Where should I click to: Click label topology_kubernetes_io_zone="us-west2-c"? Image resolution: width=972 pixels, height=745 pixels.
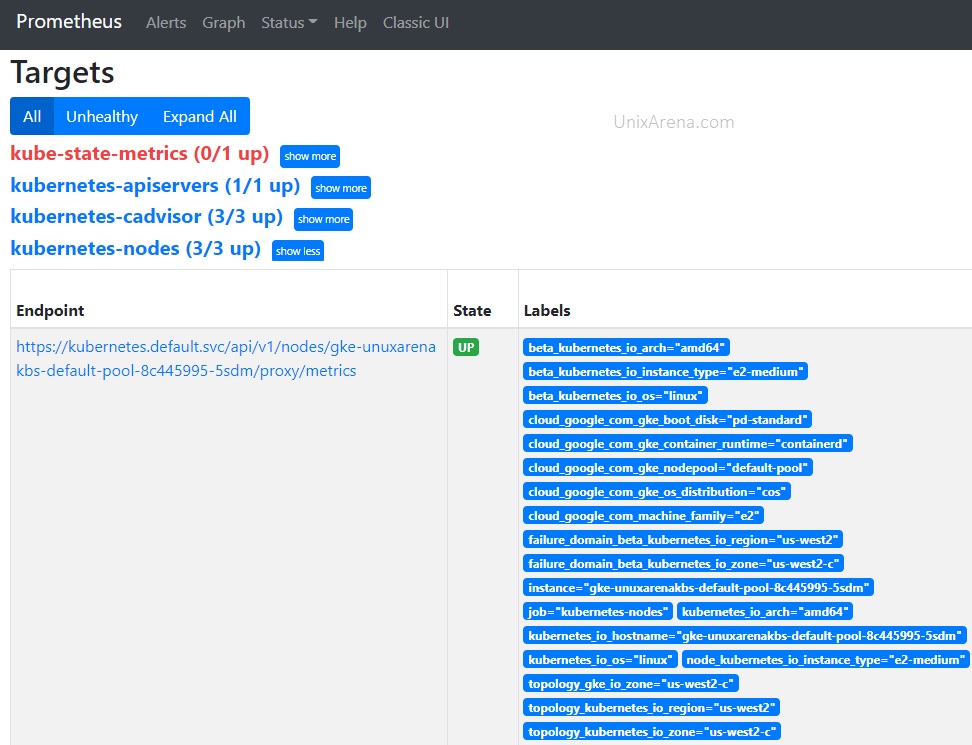[x=652, y=732]
